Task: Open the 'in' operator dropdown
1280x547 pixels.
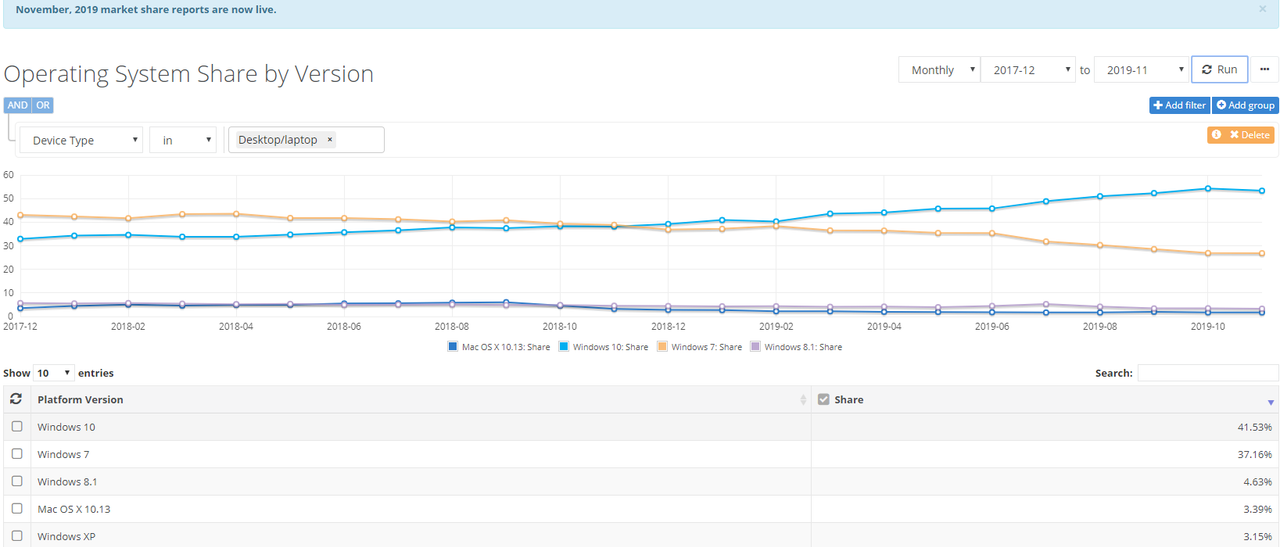Action: coord(183,140)
